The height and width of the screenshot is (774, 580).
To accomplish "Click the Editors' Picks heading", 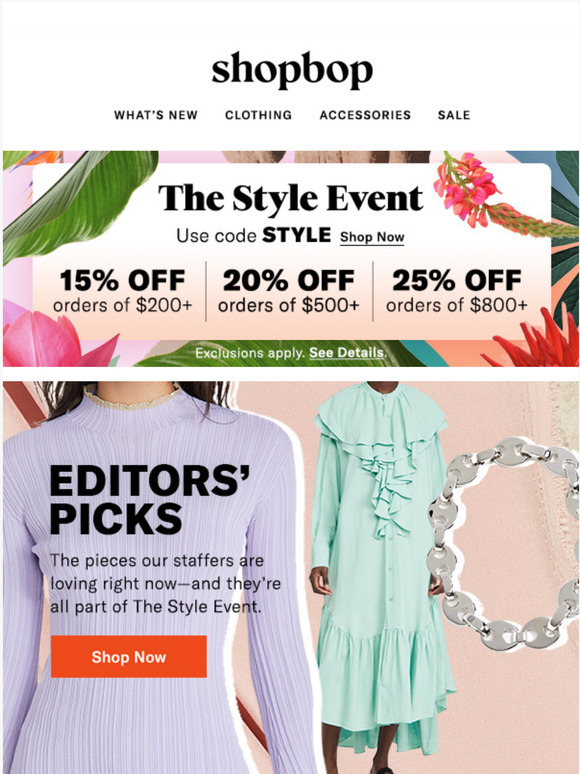I will click(150, 500).
